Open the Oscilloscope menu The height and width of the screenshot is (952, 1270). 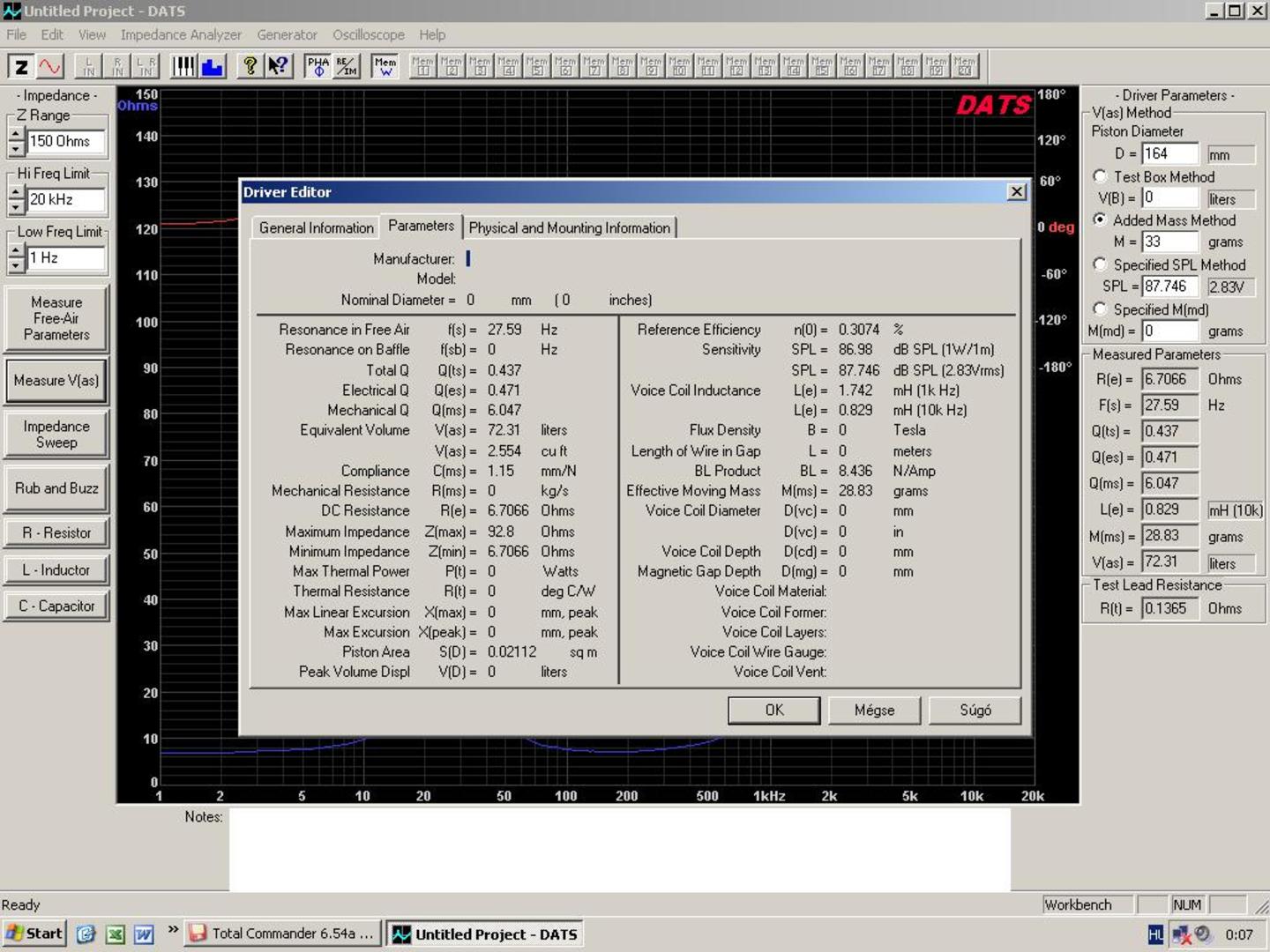tap(369, 34)
